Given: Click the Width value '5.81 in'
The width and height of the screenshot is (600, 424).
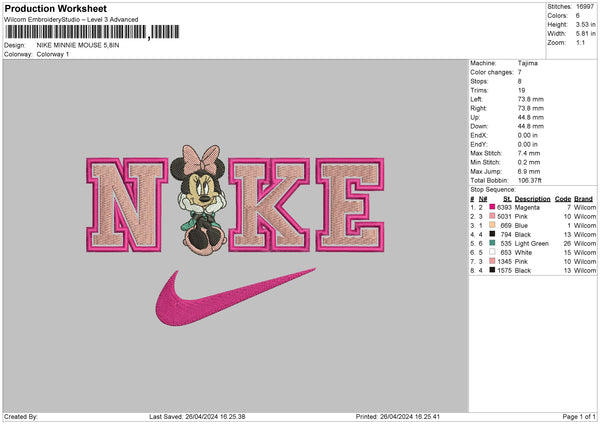Looking at the screenshot, I should 585,34.
